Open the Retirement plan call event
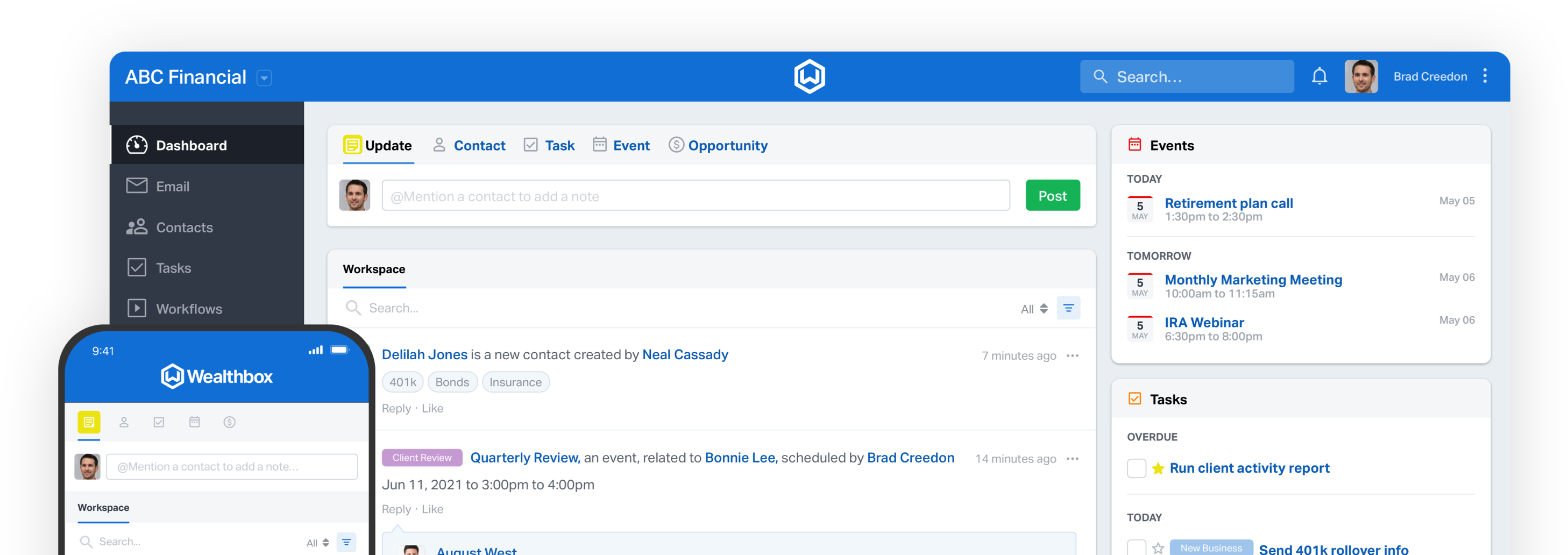Image resolution: width=1568 pixels, height=555 pixels. (x=1229, y=203)
